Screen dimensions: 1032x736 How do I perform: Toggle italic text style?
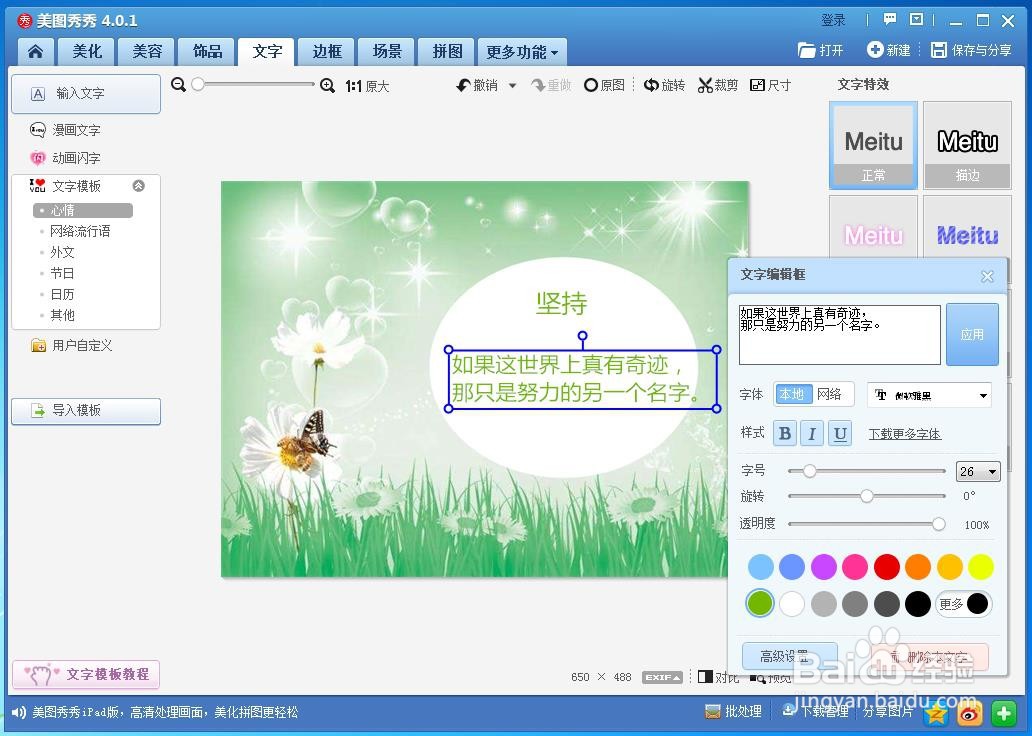(x=812, y=433)
